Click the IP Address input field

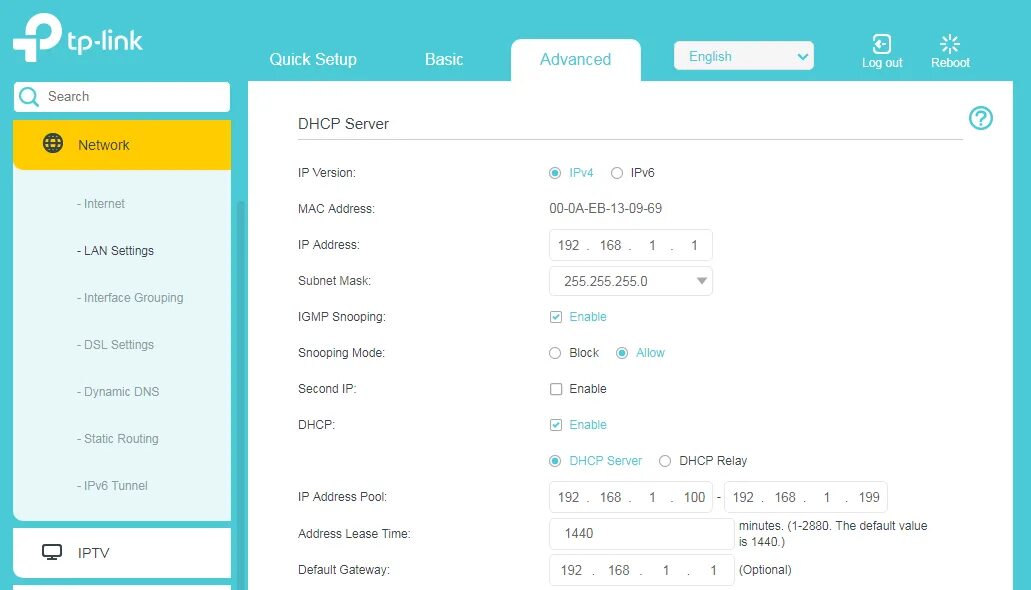631,245
